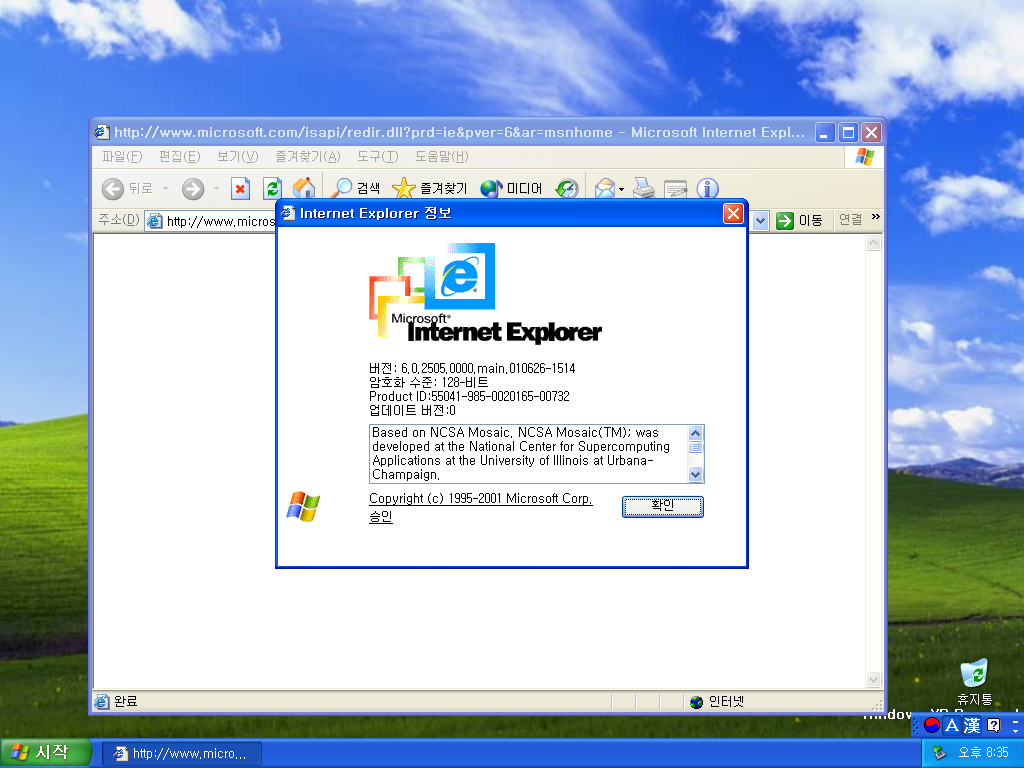Click the Windows flag throbber in menu bar
Viewport: 1024px width, 768px height.
coord(865,157)
